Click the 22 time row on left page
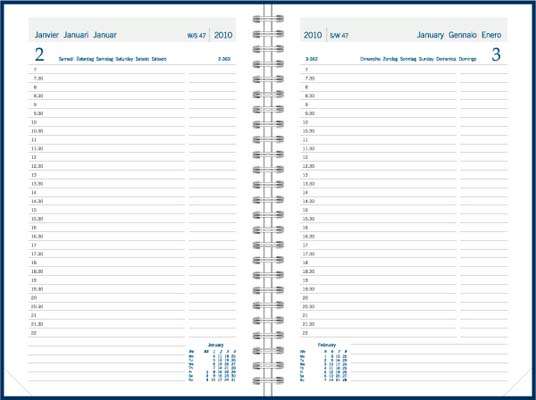The image size is (536, 400). pos(107,333)
